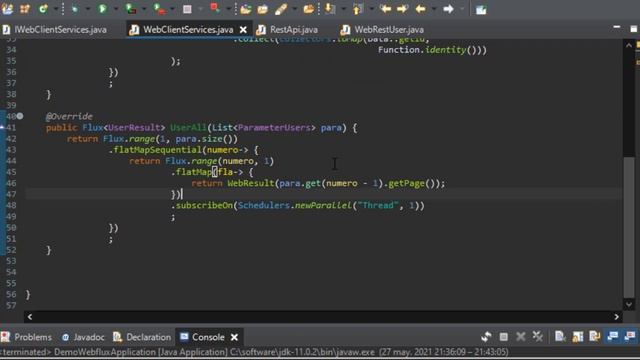Close the Console view tab
Screen dimensions: 640x360
[234, 337]
